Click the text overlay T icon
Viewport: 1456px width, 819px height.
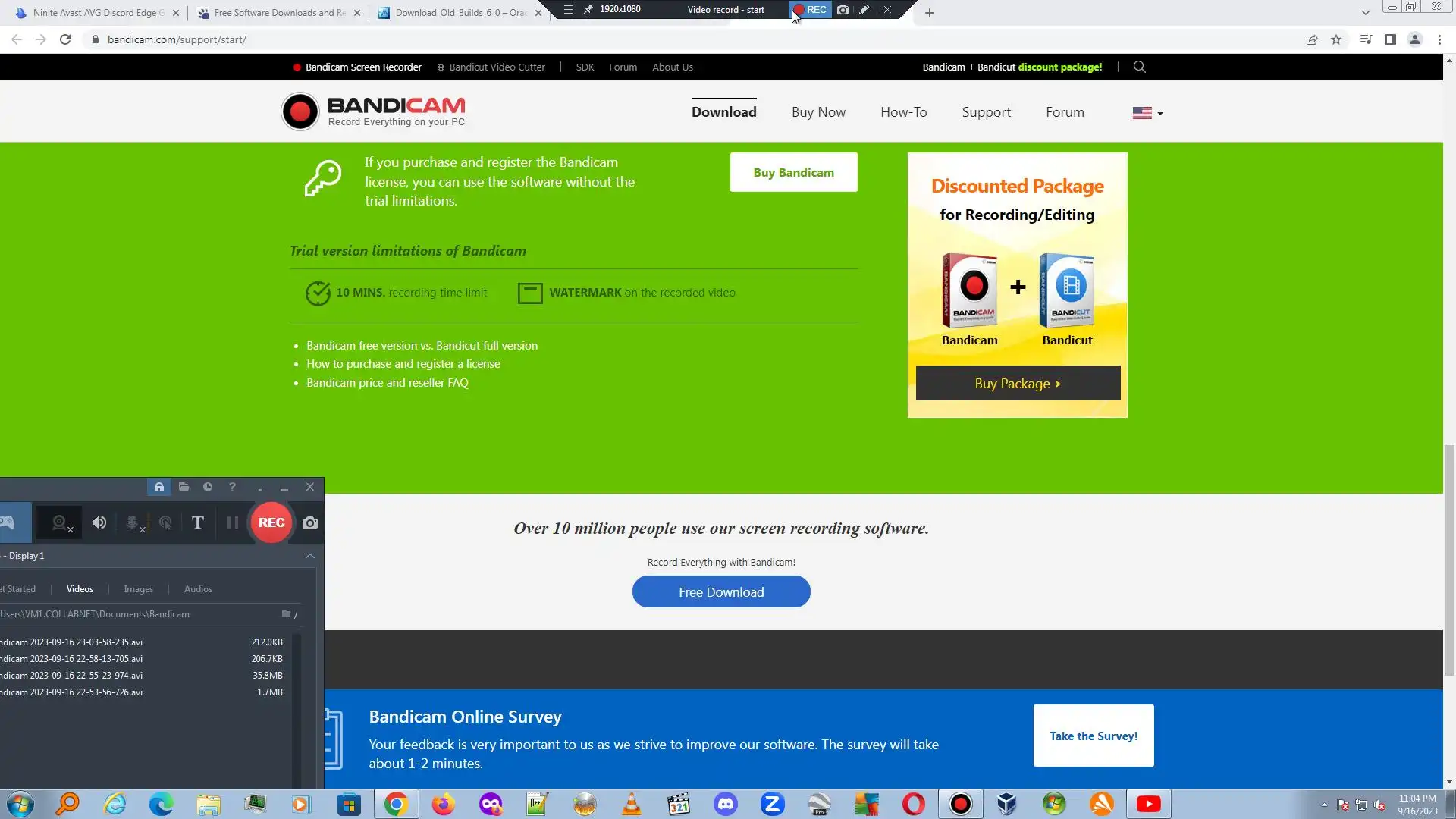point(198,522)
